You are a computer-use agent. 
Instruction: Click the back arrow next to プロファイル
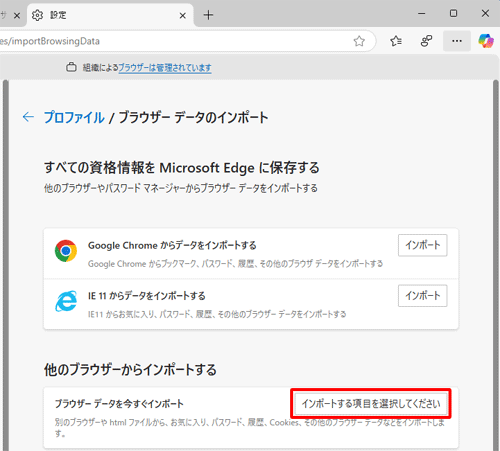click(28, 117)
